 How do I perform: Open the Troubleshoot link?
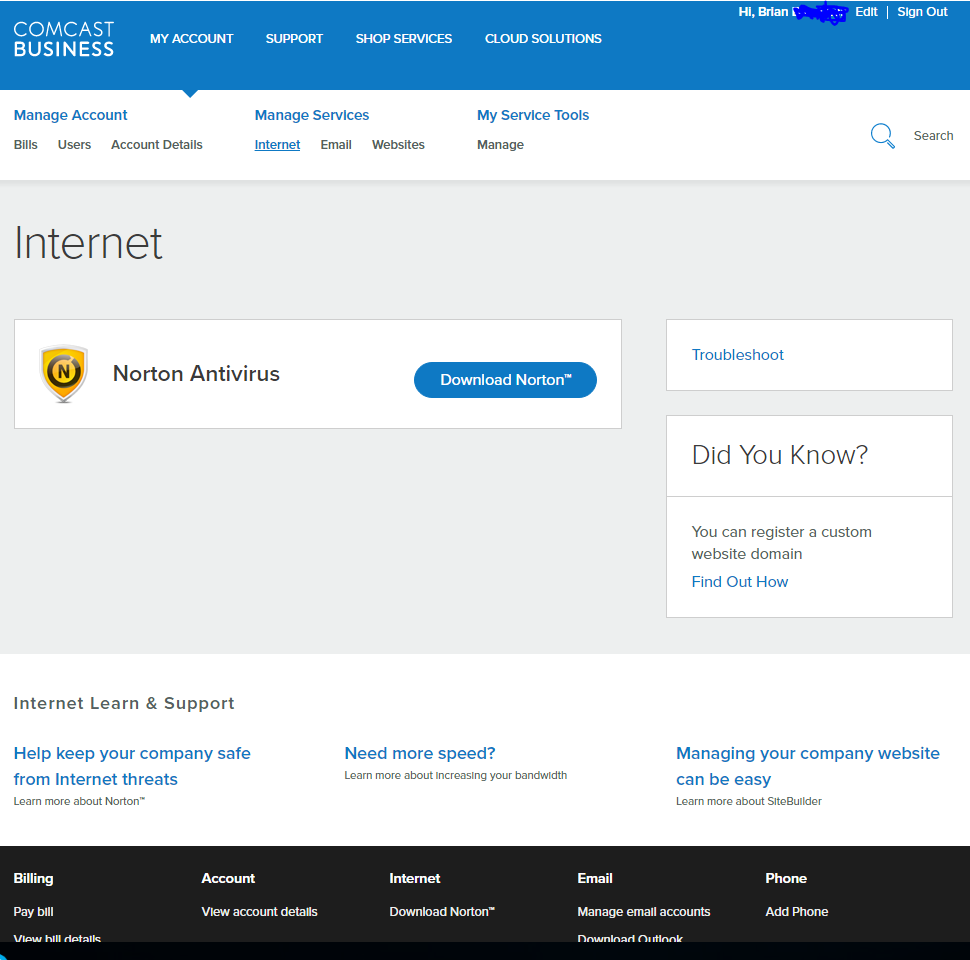(738, 355)
